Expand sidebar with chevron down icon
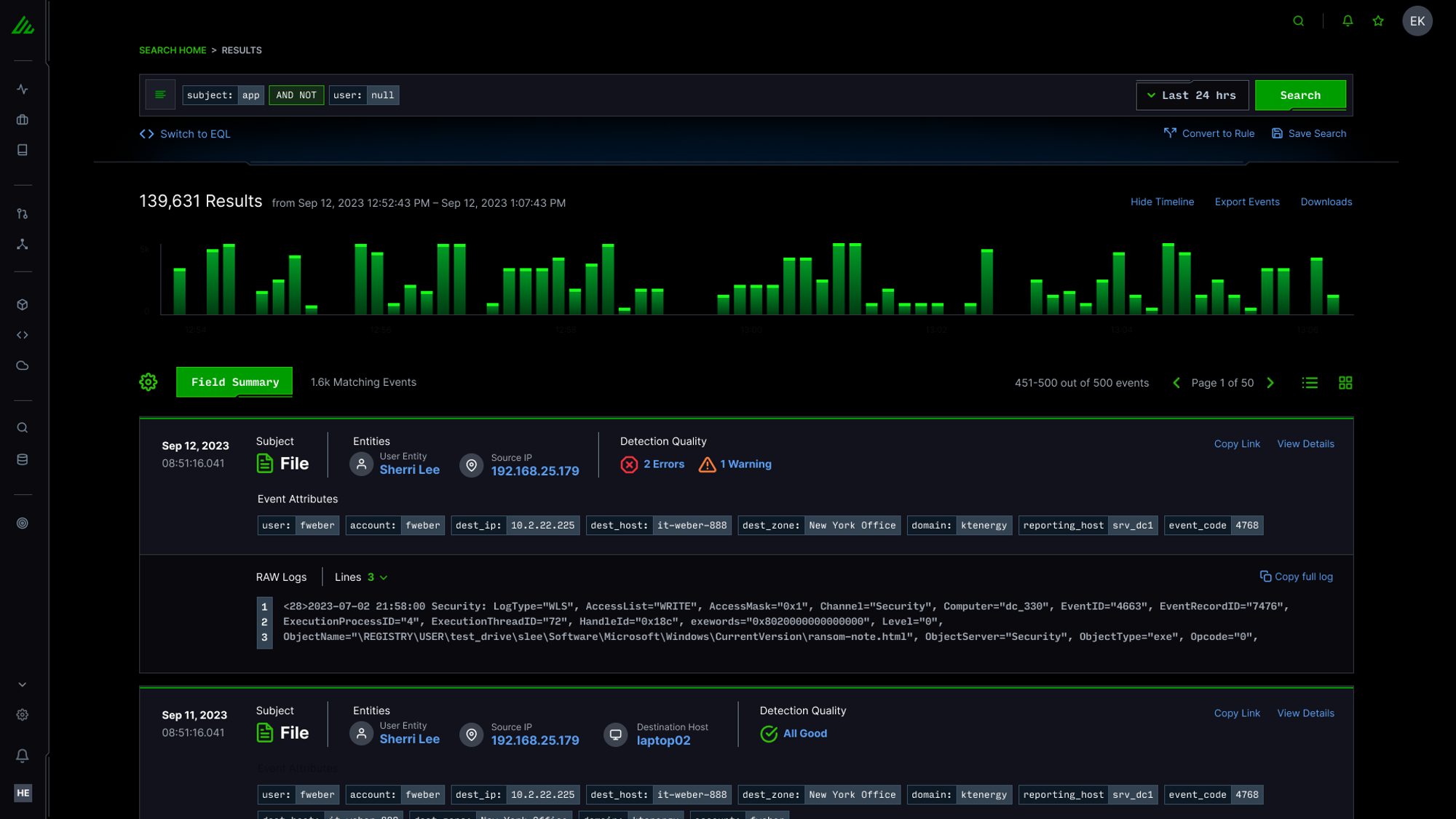 click(23, 685)
